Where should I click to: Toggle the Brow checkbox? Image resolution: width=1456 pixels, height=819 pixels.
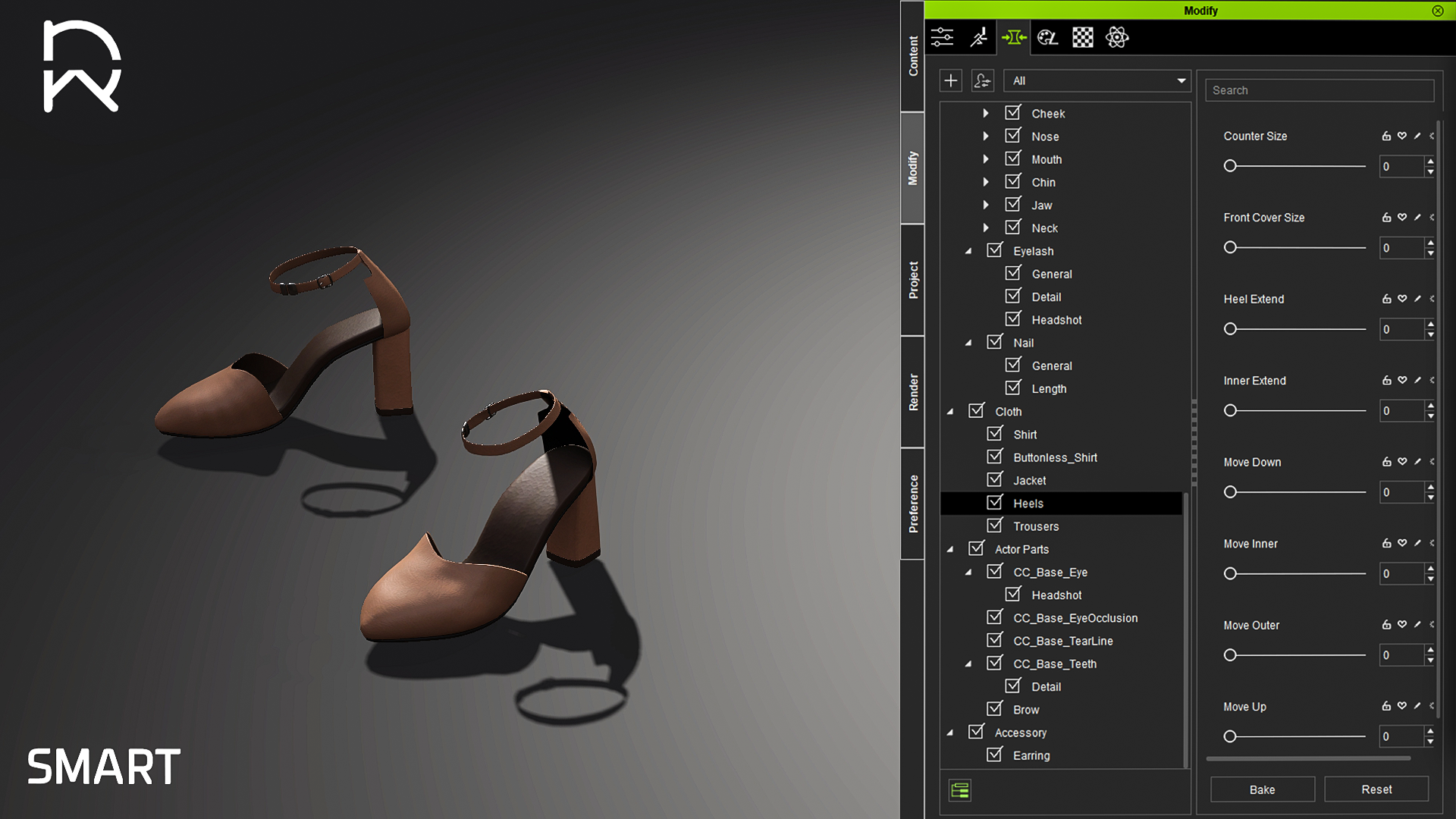pos(995,708)
